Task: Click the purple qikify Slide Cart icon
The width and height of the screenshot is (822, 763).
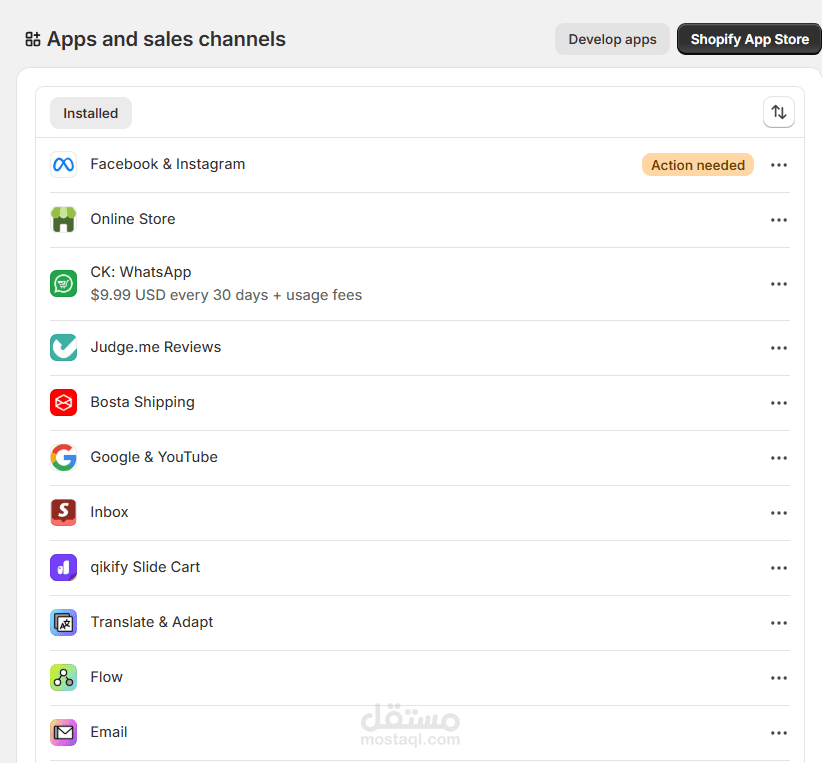Action: pos(63,568)
